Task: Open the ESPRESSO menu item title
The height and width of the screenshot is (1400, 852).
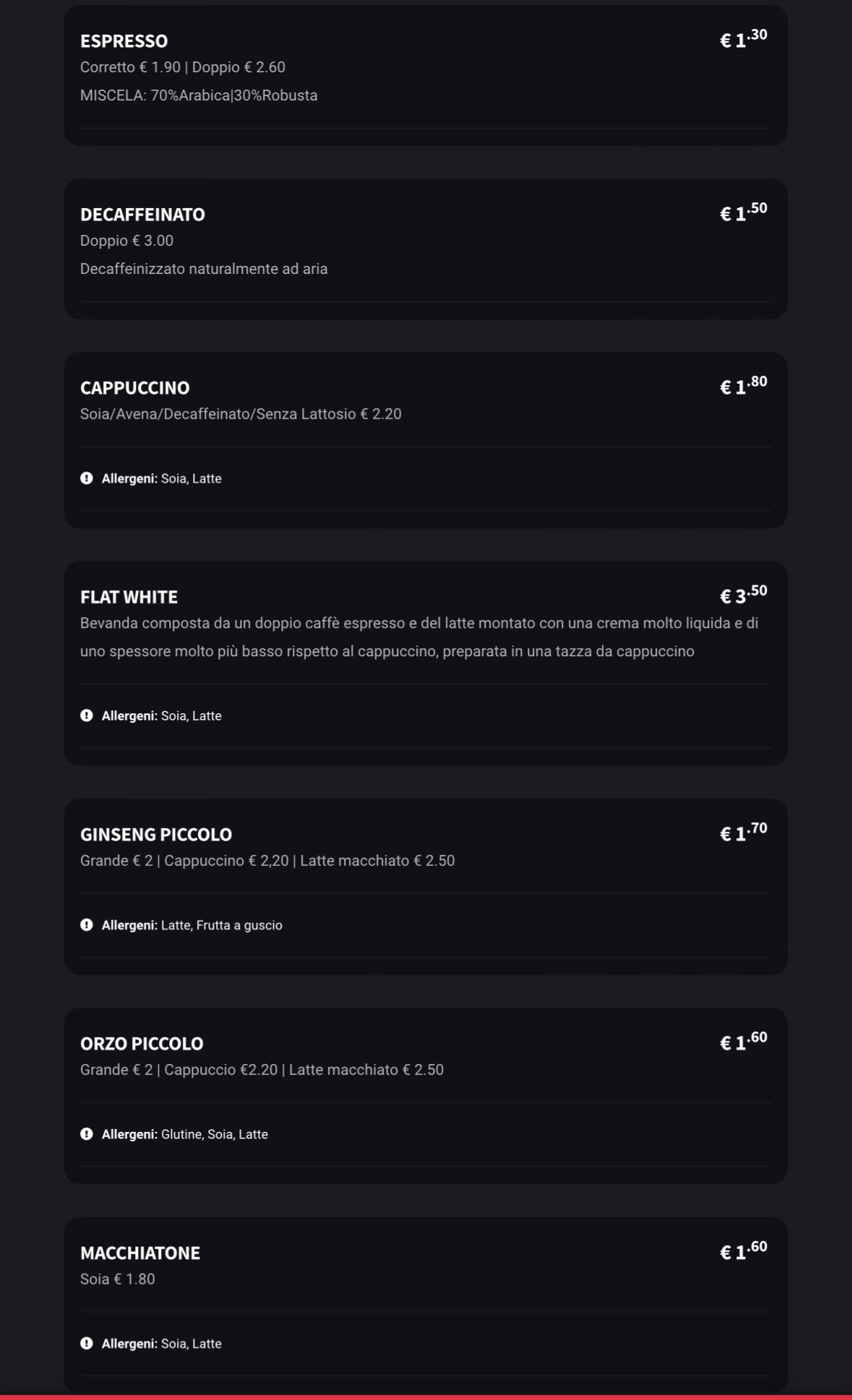Action: (124, 41)
